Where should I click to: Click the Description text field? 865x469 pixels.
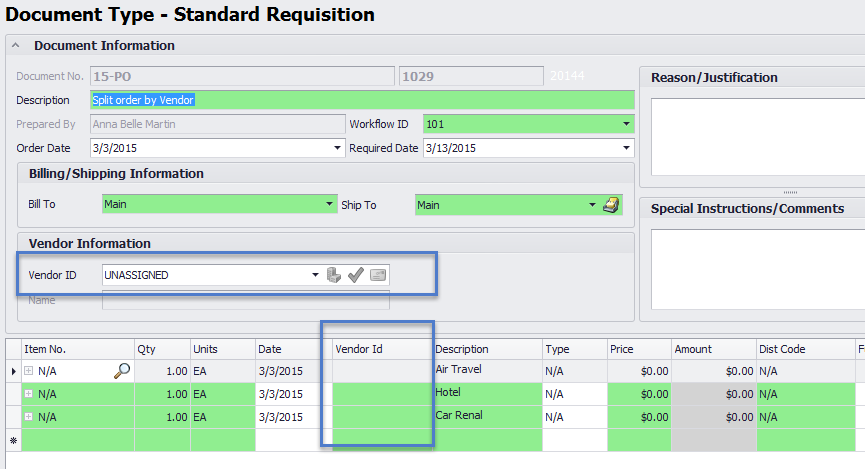(360, 100)
